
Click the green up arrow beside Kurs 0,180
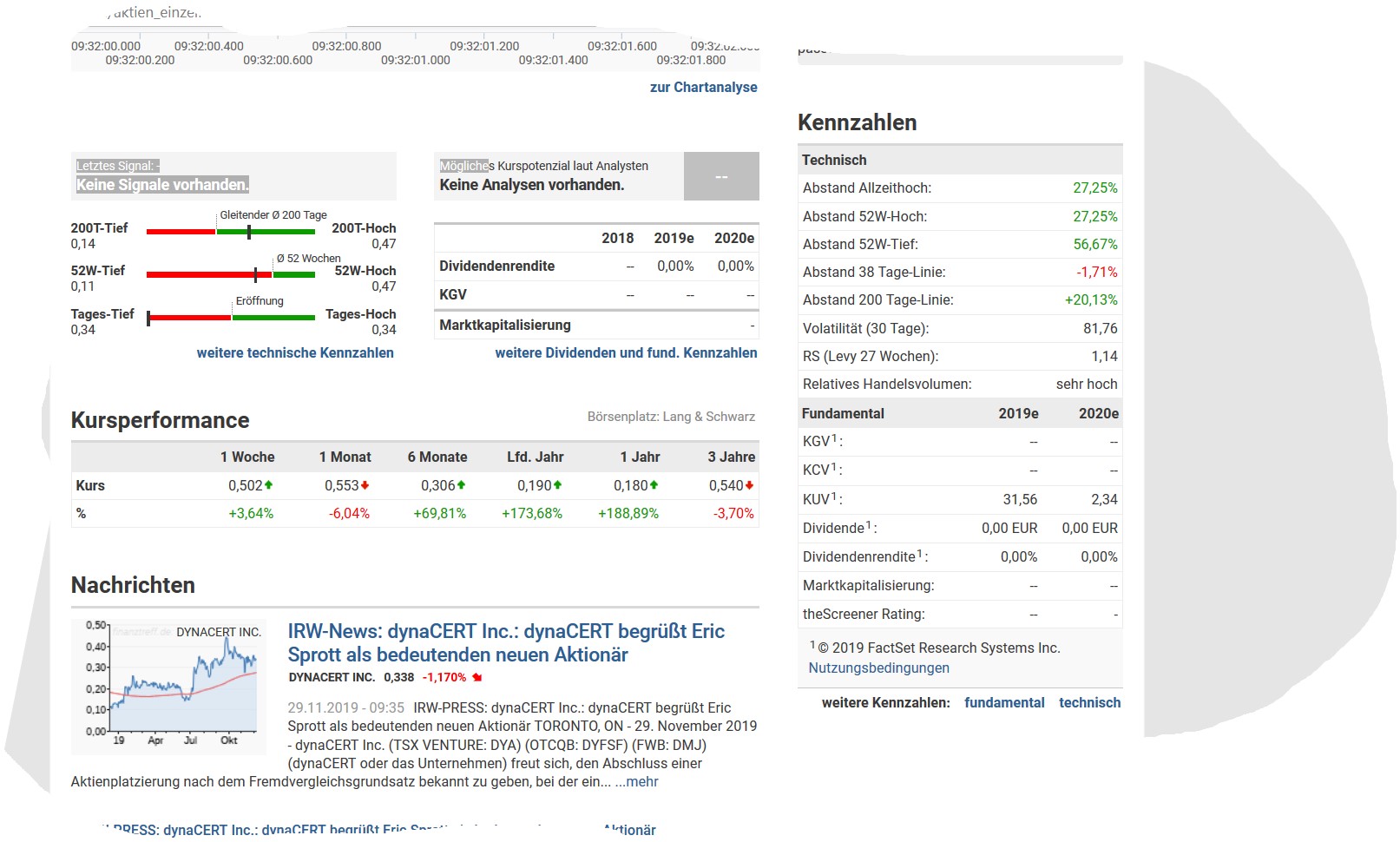click(654, 485)
